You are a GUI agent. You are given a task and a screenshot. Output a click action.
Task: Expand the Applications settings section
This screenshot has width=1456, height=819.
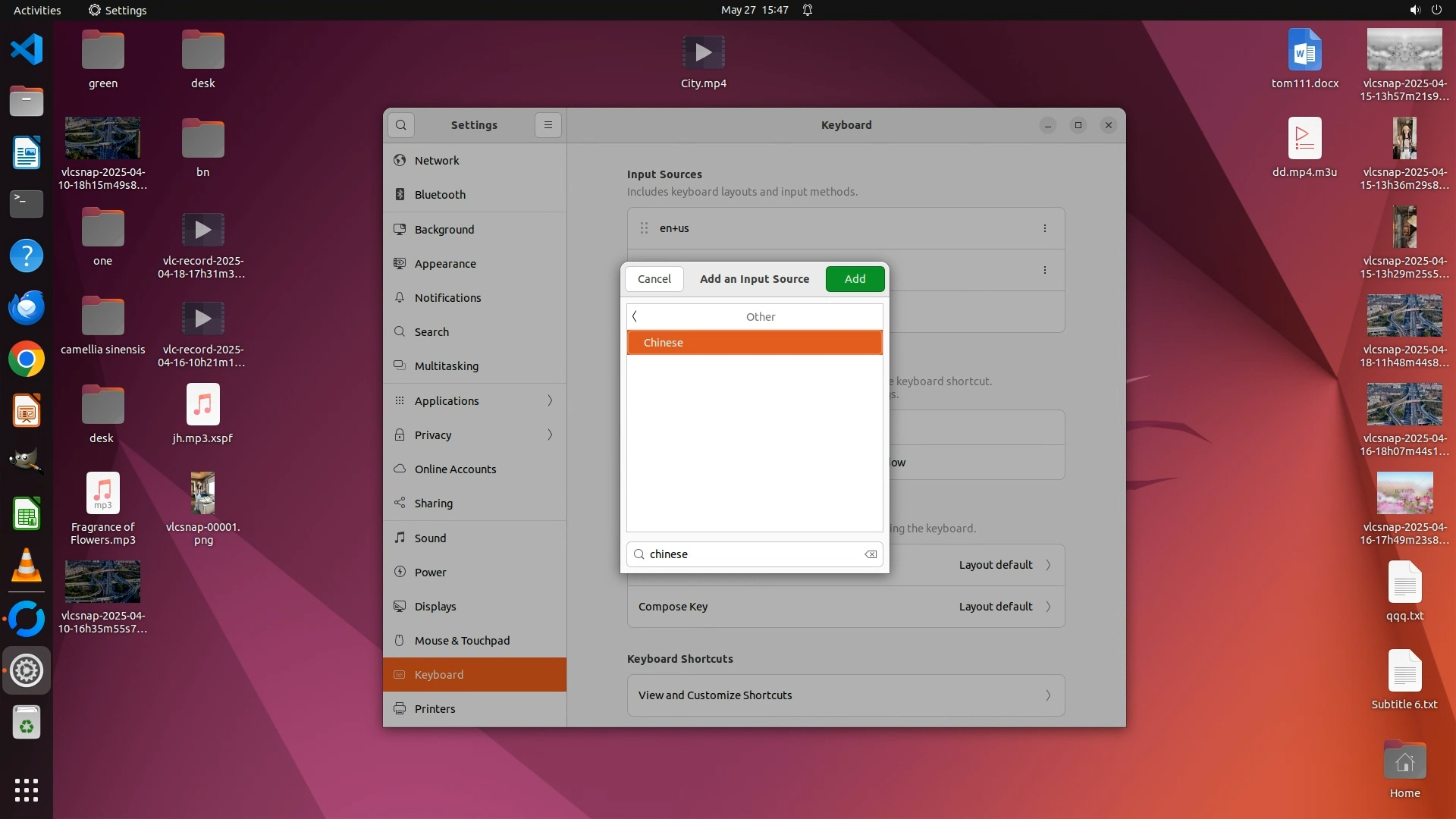point(475,401)
